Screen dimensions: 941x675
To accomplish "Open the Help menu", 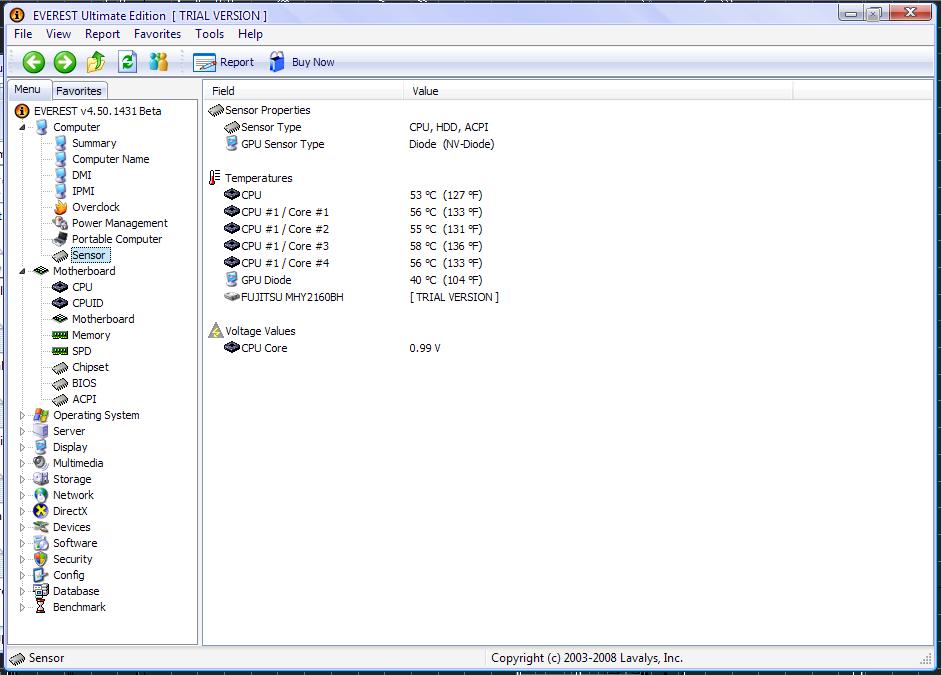I will pyautogui.click(x=250, y=34).
